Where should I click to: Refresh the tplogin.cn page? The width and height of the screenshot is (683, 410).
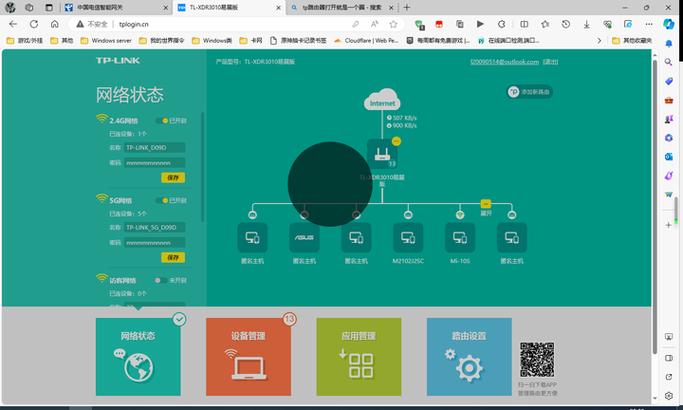[34, 24]
